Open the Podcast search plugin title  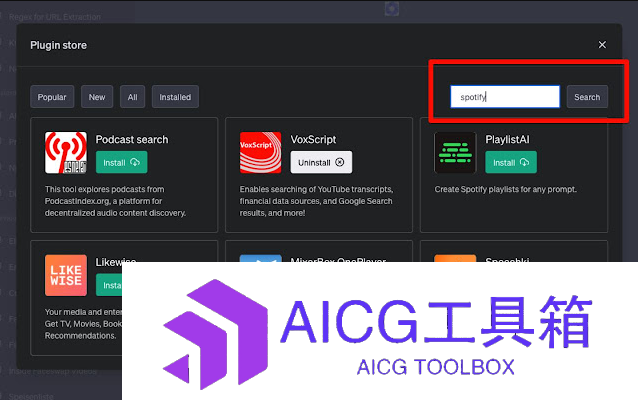point(132,140)
